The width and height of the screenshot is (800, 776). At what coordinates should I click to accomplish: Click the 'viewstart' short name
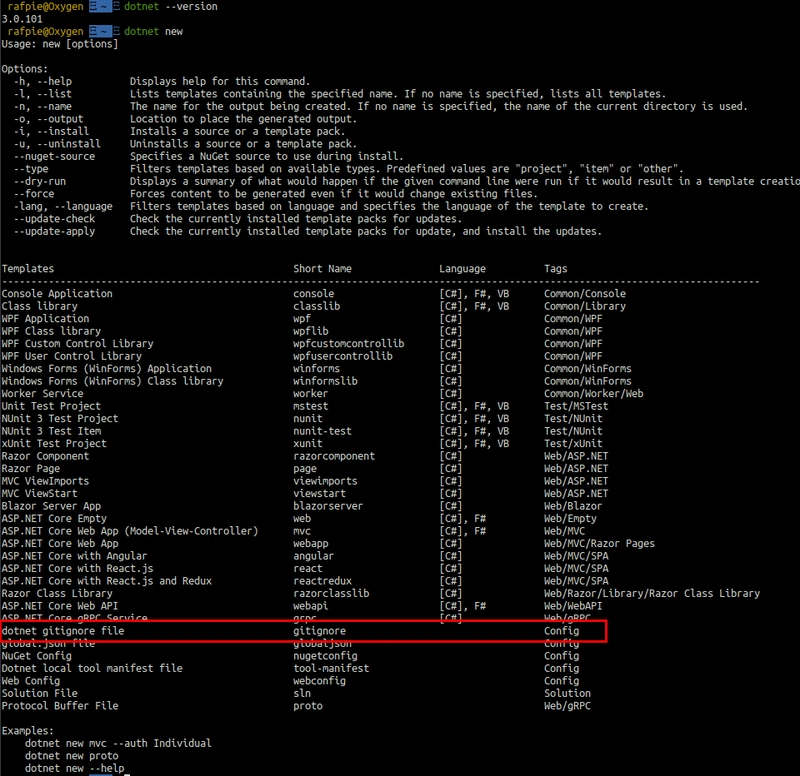point(319,494)
